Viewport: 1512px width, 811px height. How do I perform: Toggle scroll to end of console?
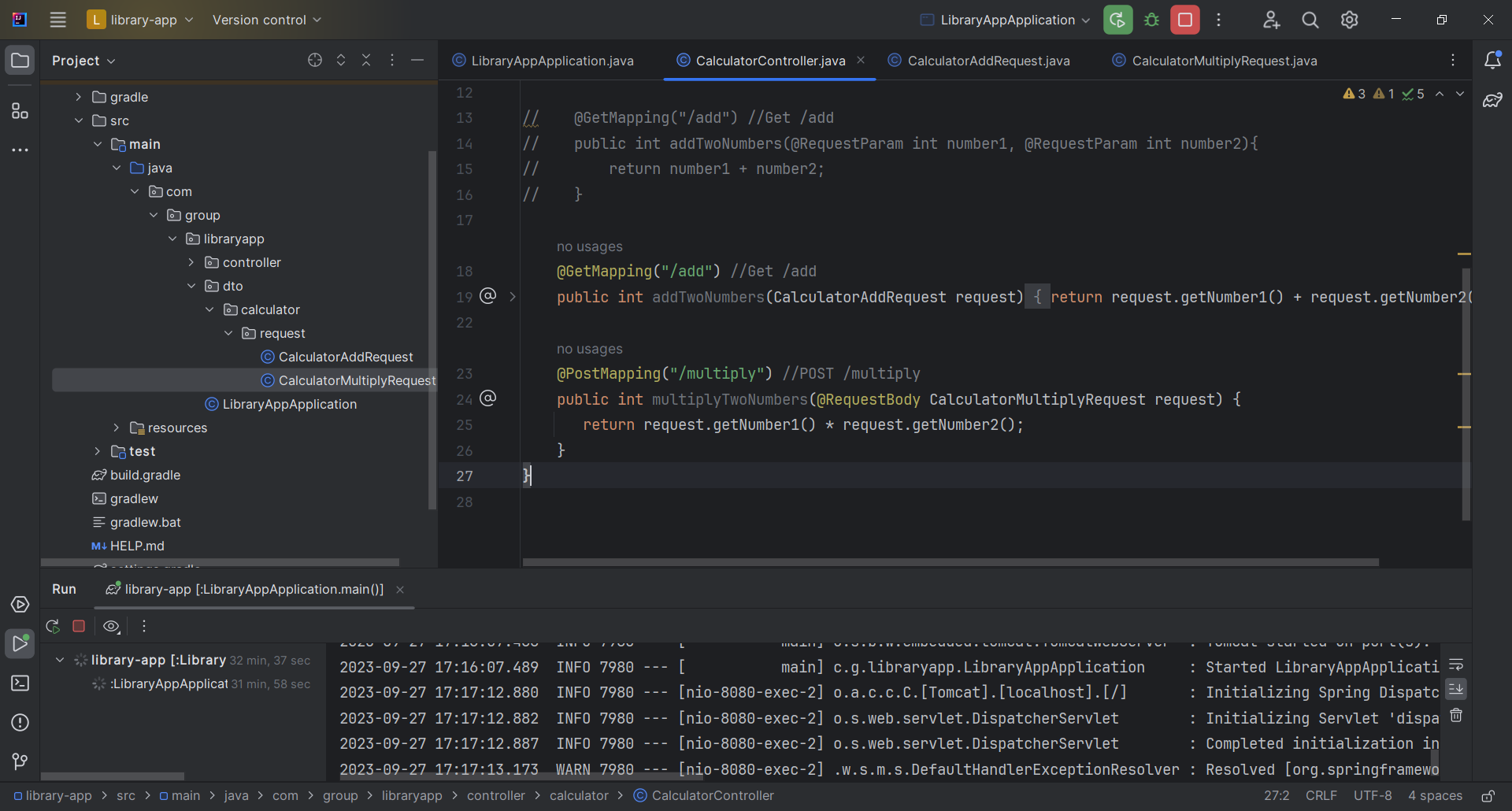coord(1456,690)
